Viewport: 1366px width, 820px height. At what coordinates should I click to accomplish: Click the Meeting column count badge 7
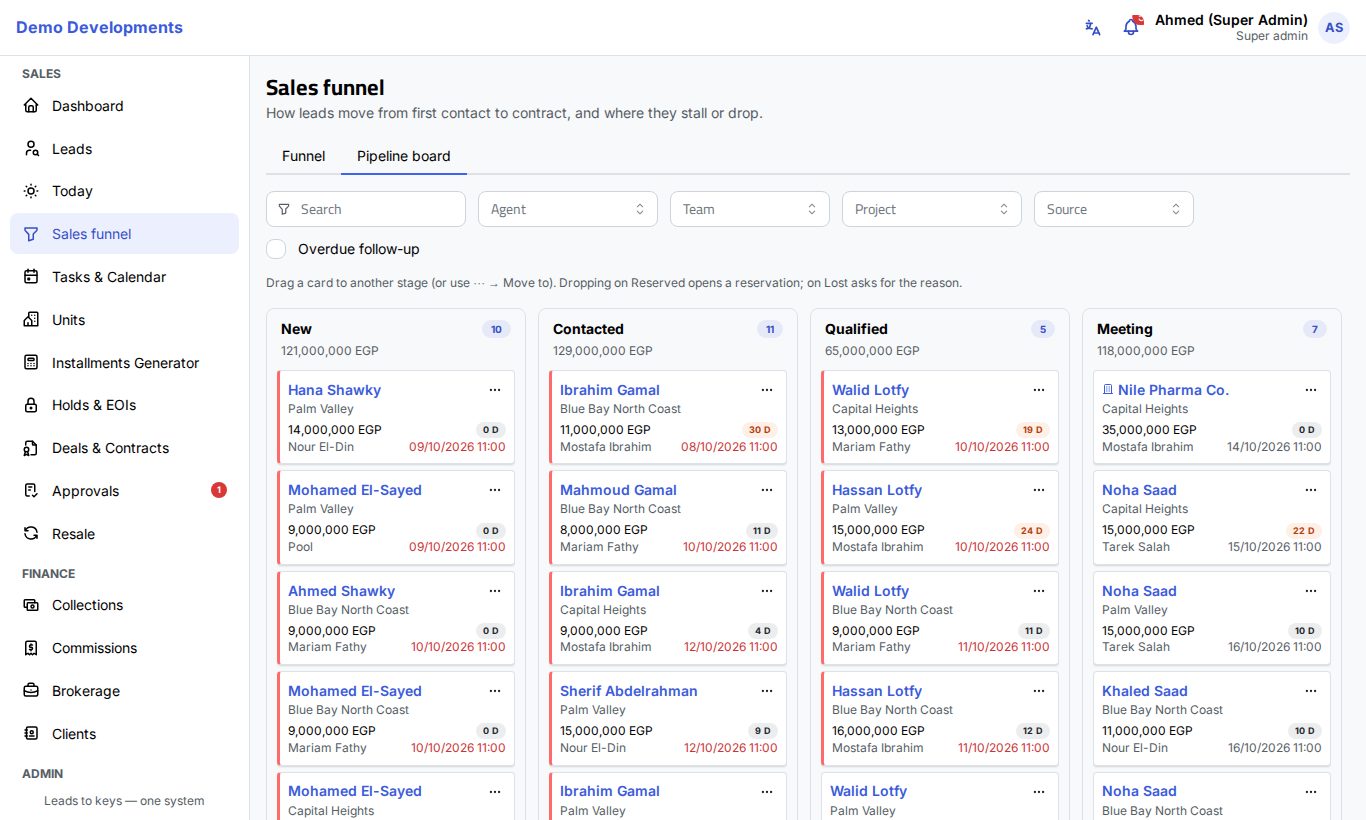(1316, 329)
